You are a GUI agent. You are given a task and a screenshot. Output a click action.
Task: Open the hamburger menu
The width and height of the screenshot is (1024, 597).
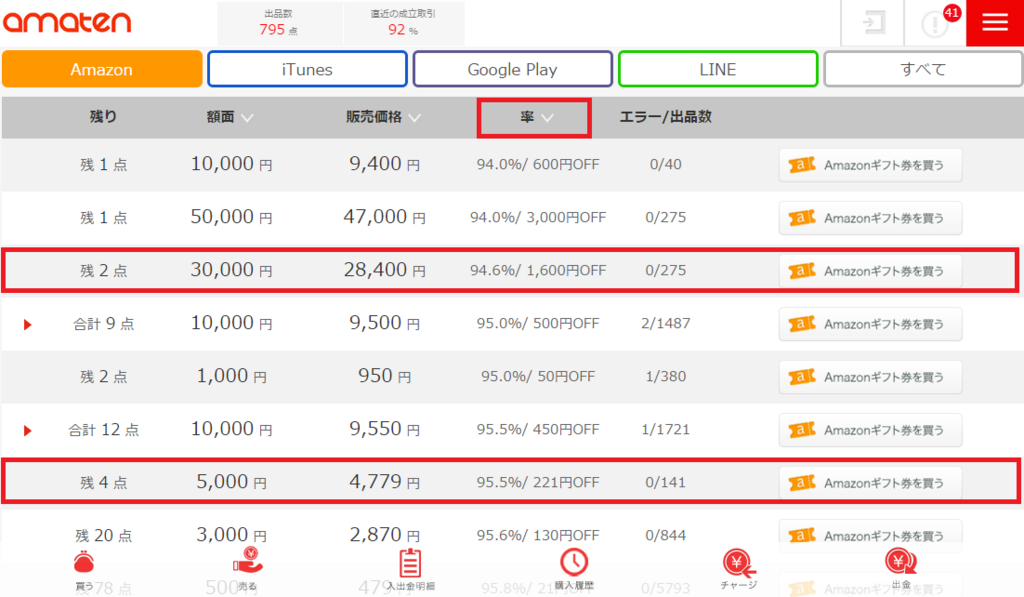(995, 23)
